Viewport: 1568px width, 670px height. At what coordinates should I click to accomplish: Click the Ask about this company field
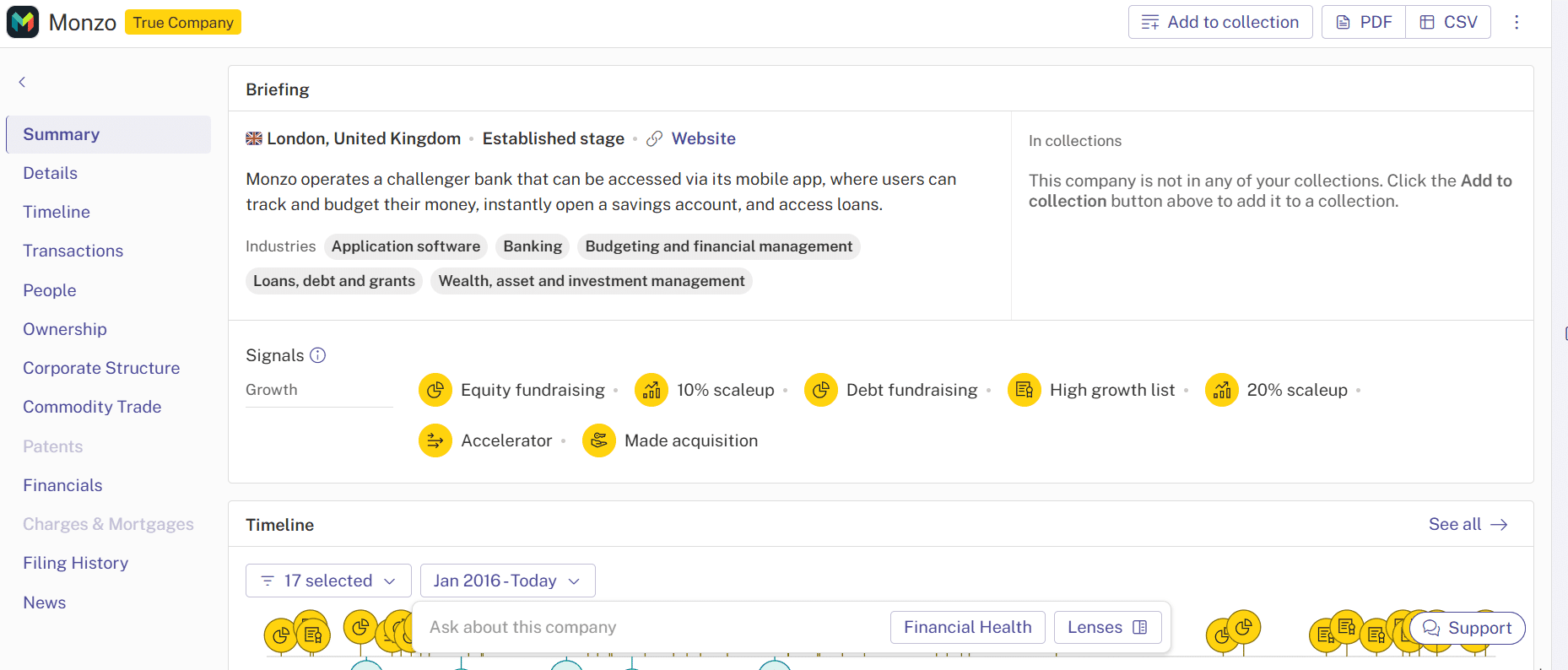650,627
